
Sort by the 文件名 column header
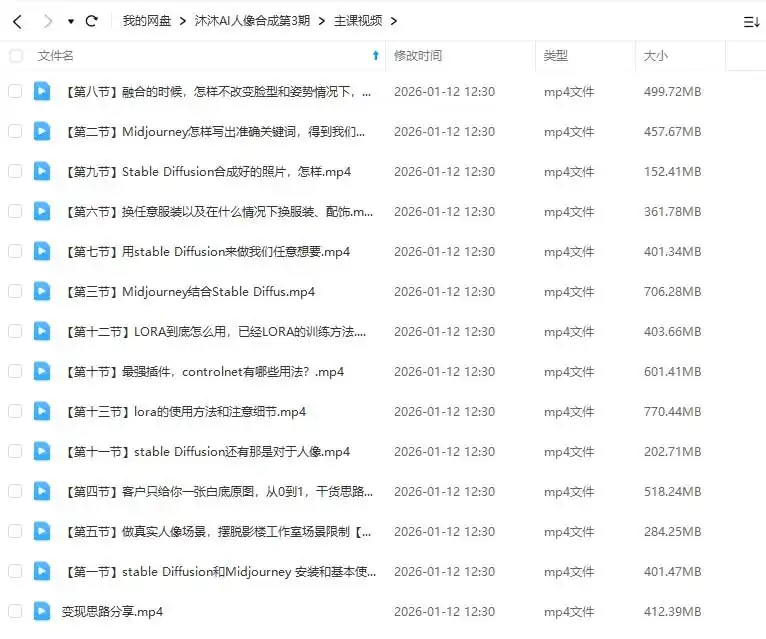[x=55, y=56]
